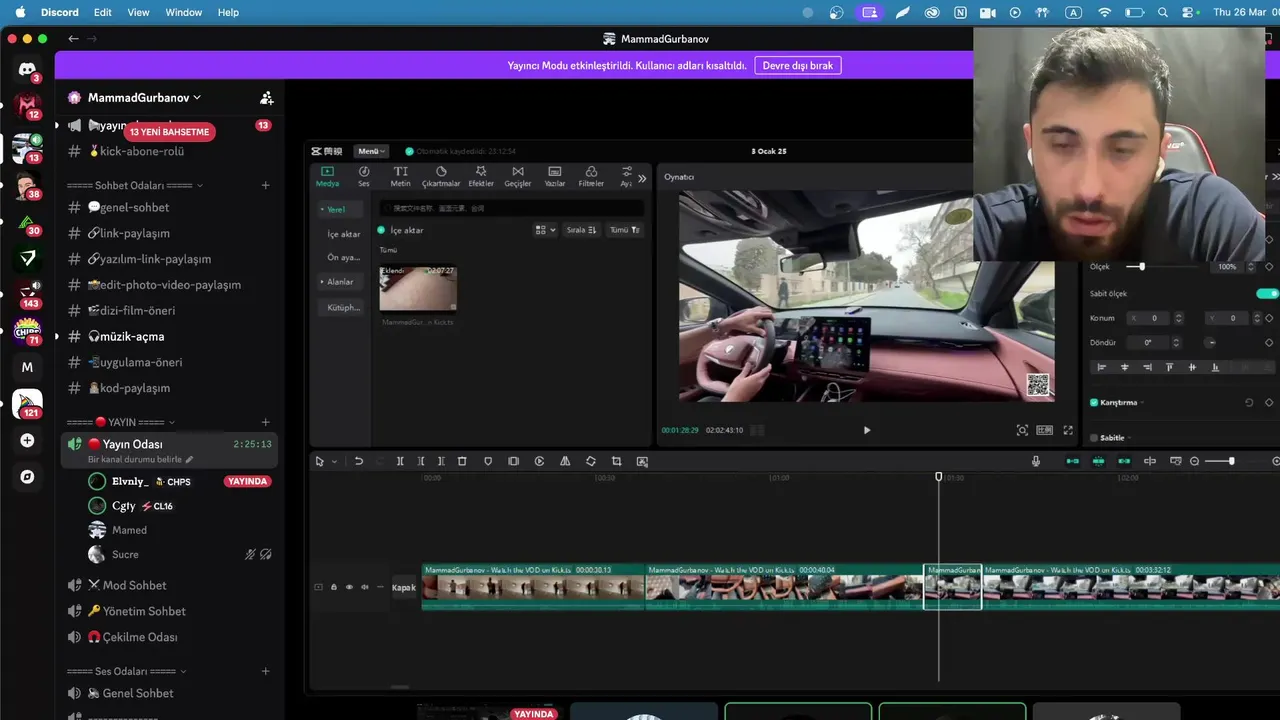1280x720 pixels.
Task: Click the 13 YENİ BAHSETME pill
Action: 169,132
